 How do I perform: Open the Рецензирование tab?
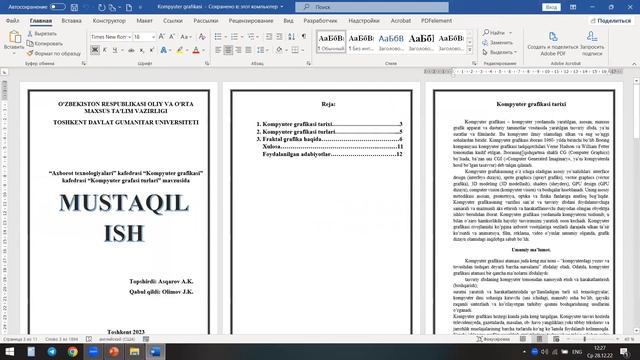point(251,21)
